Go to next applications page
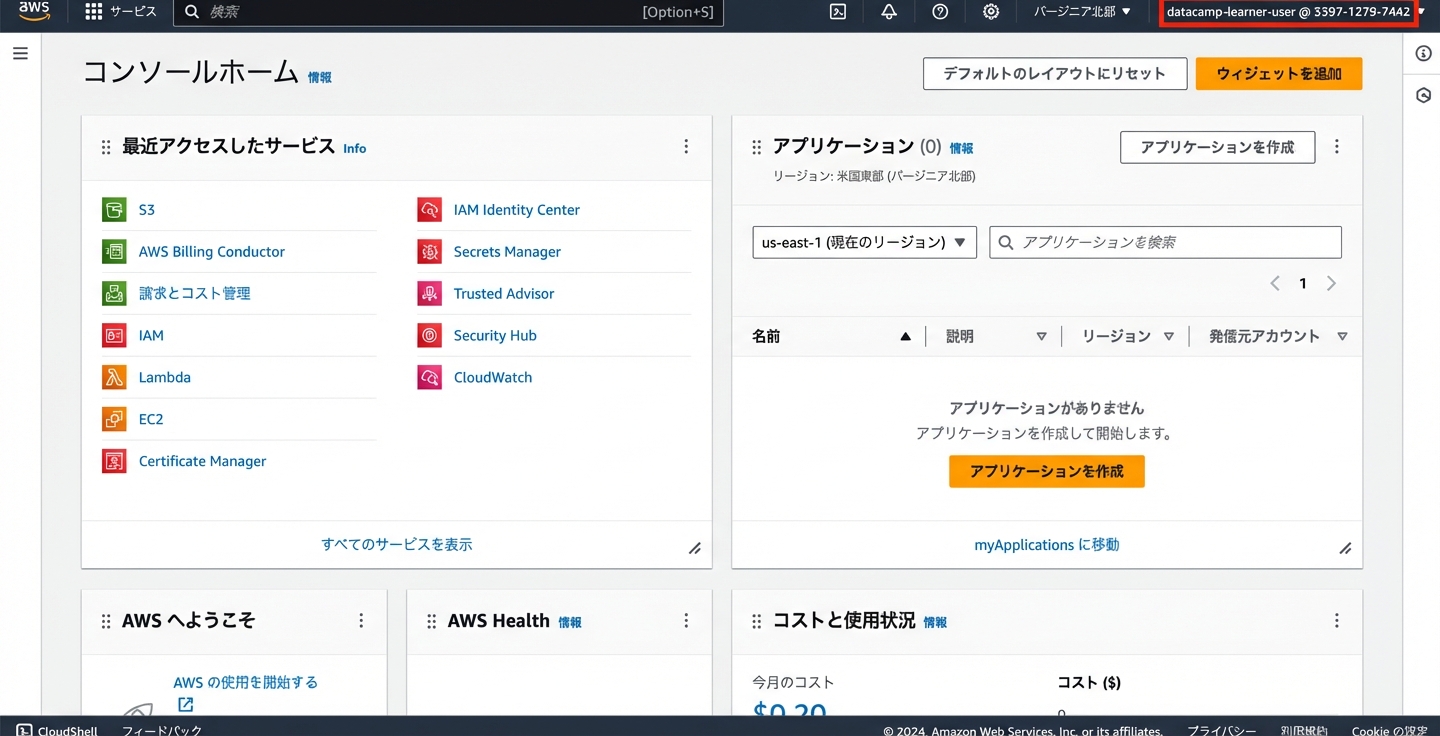Image resolution: width=1440 pixels, height=736 pixels. [1331, 284]
